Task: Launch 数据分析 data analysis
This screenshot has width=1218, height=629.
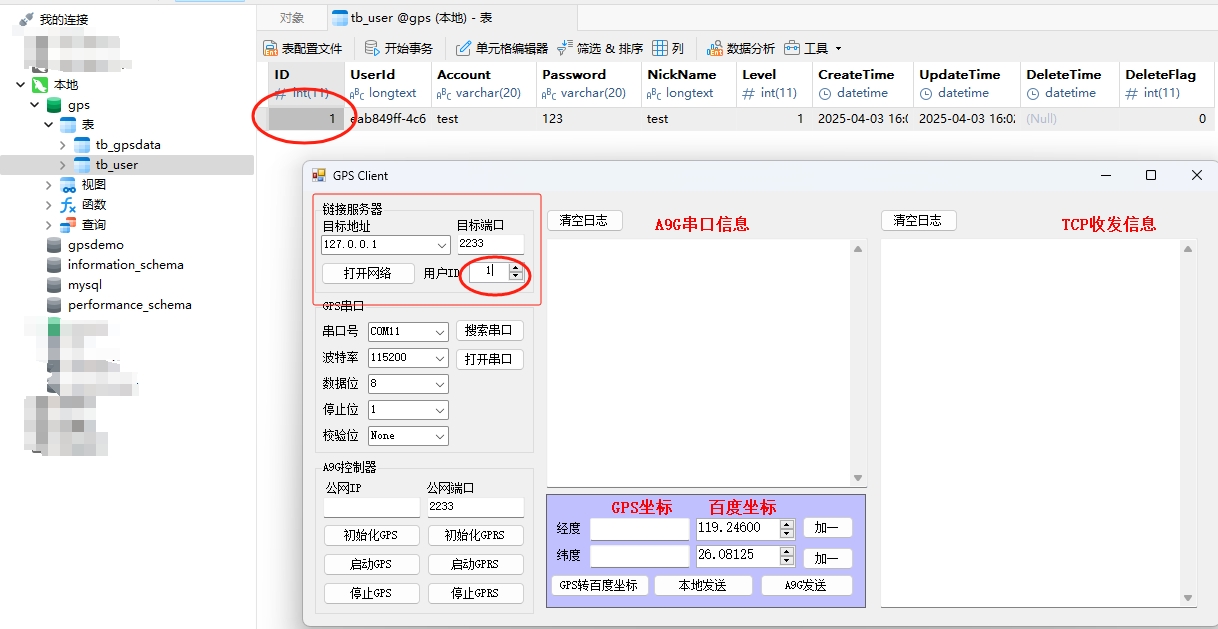Action: point(740,48)
